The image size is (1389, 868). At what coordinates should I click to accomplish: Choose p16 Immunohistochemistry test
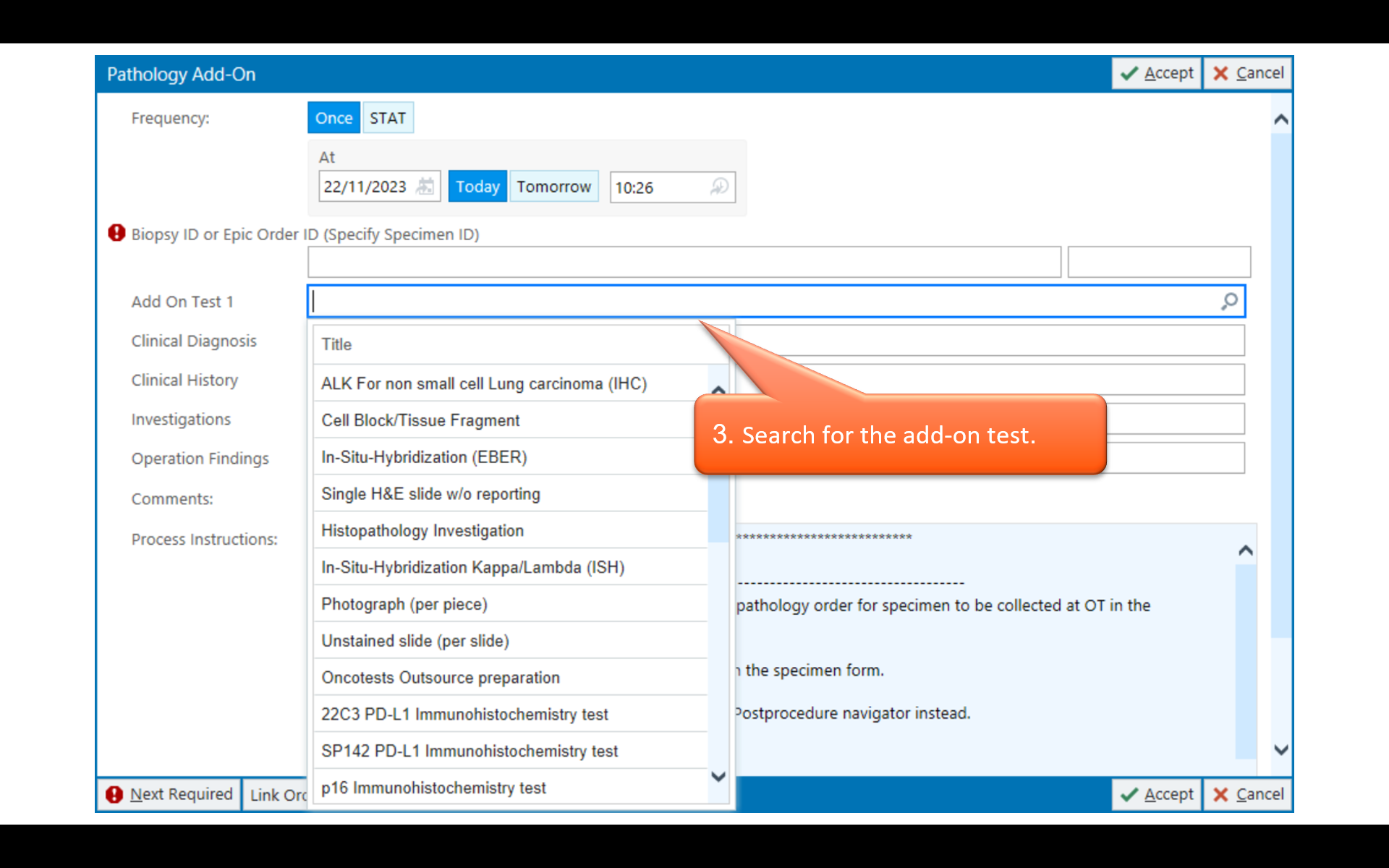pos(433,788)
